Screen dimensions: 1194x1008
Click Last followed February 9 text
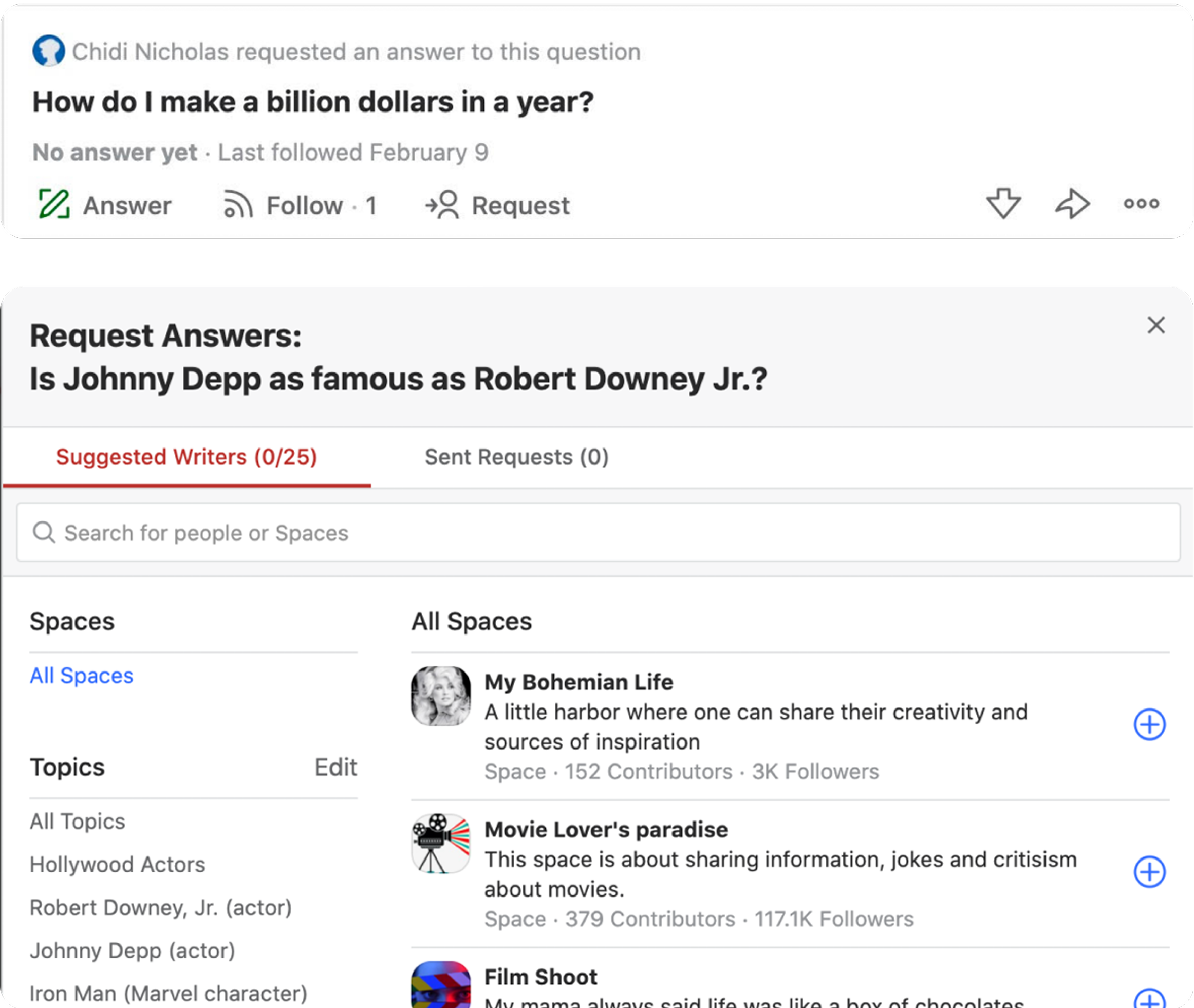[353, 152]
